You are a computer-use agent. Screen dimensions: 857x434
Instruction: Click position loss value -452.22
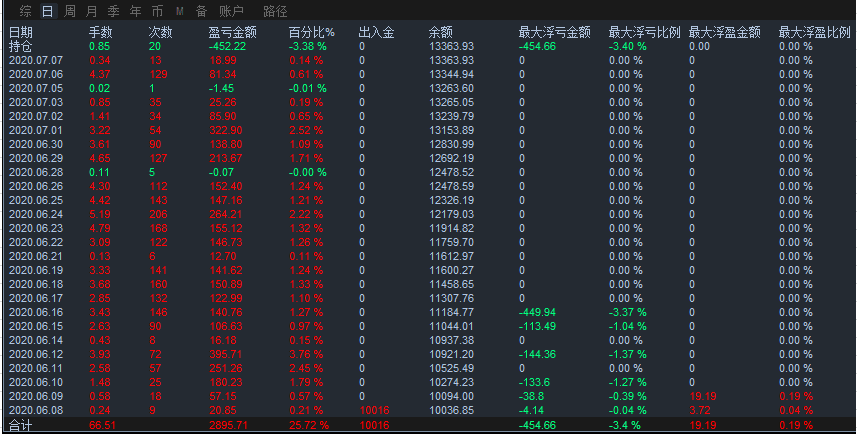tap(227, 46)
